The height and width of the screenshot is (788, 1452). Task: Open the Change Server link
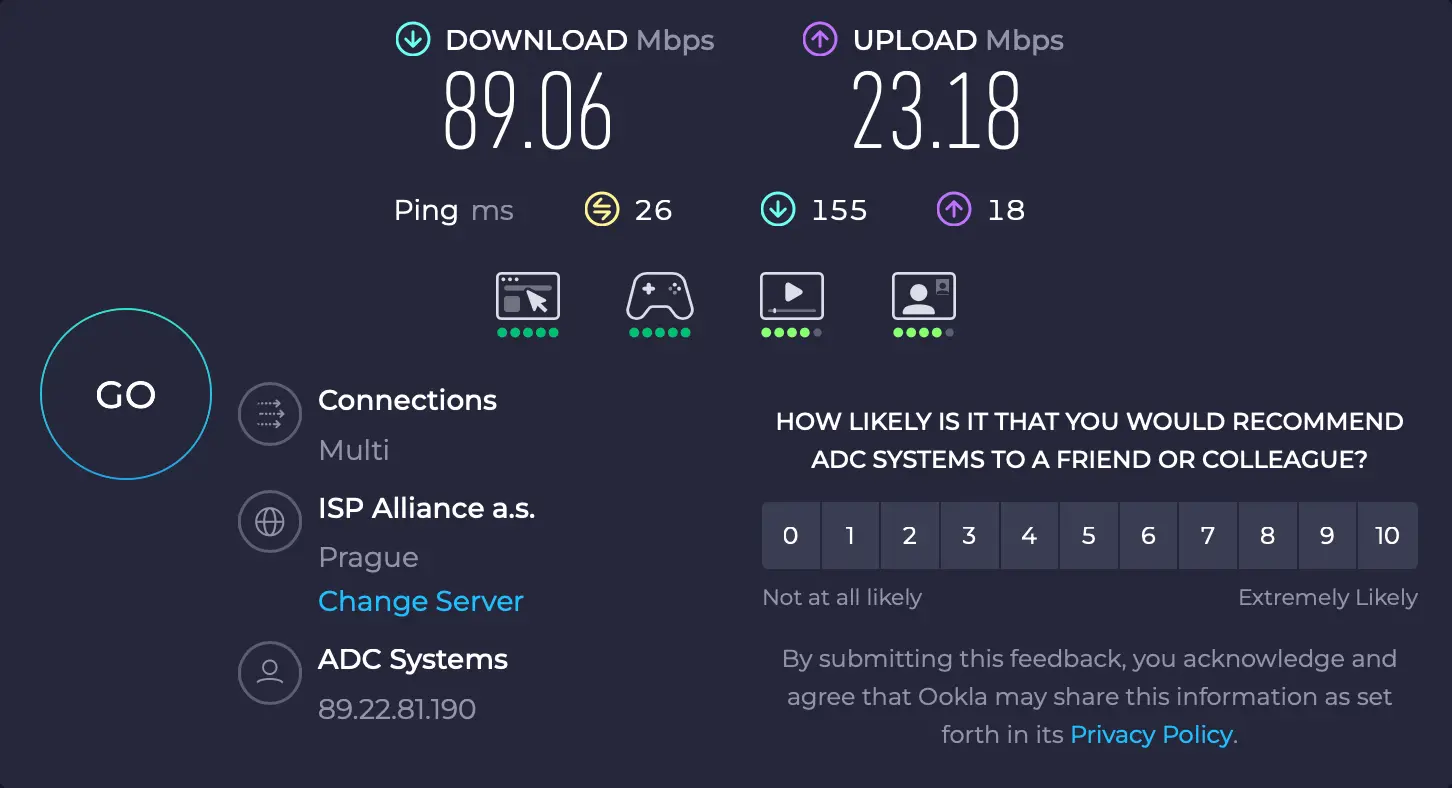coord(420,601)
